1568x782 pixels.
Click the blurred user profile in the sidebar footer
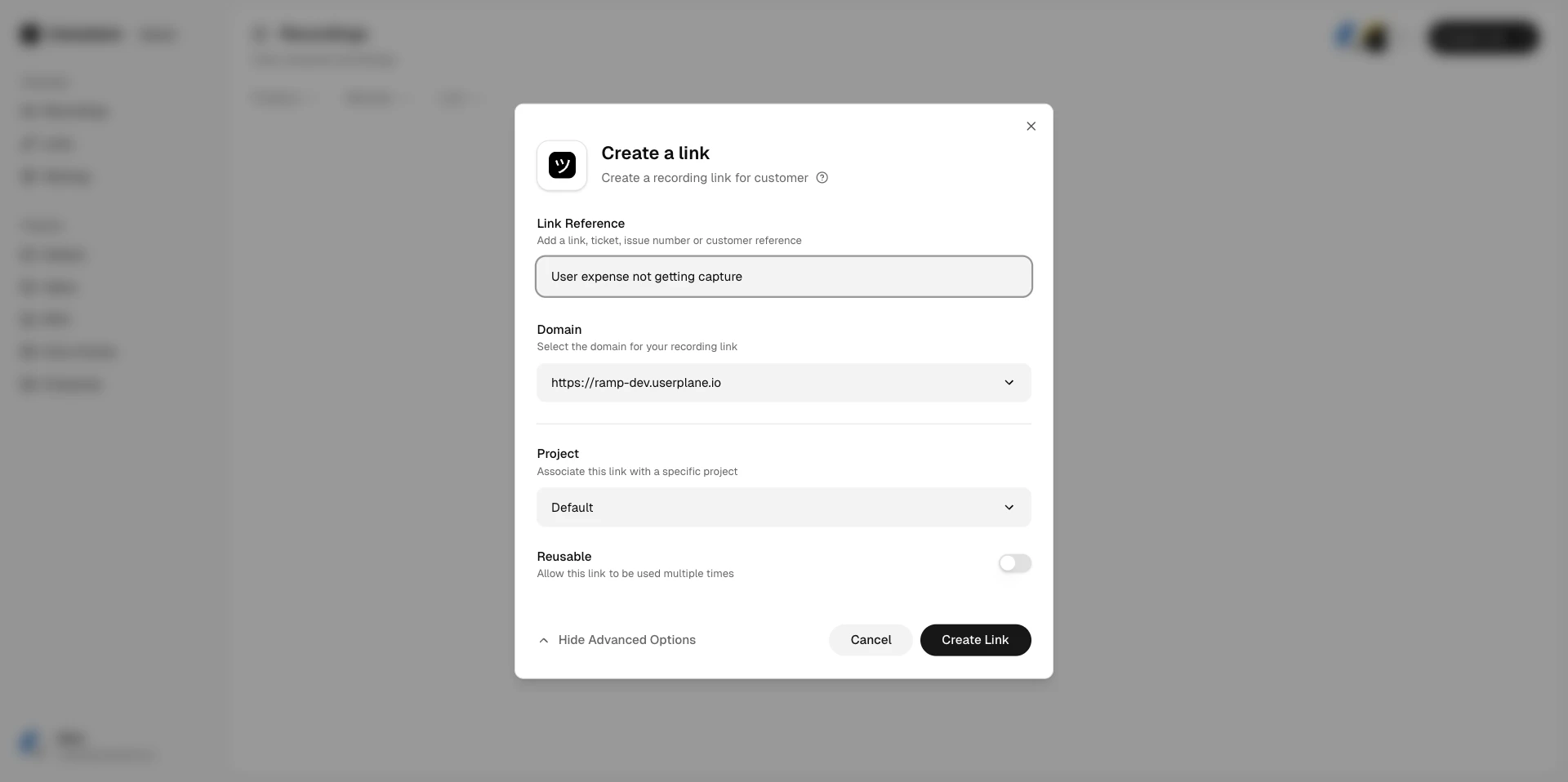(86, 744)
